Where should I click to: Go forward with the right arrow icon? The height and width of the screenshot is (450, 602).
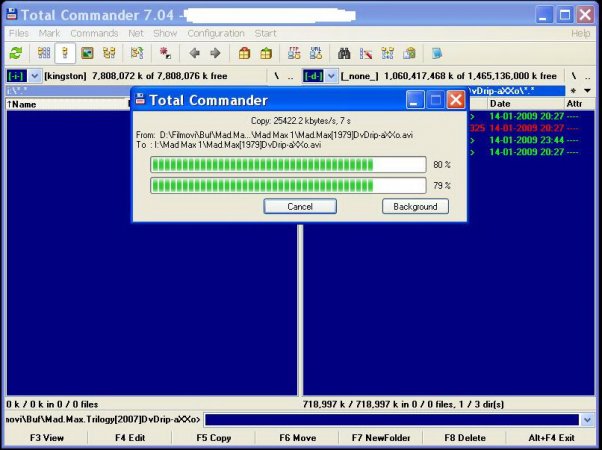pyautogui.click(x=215, y=53)
